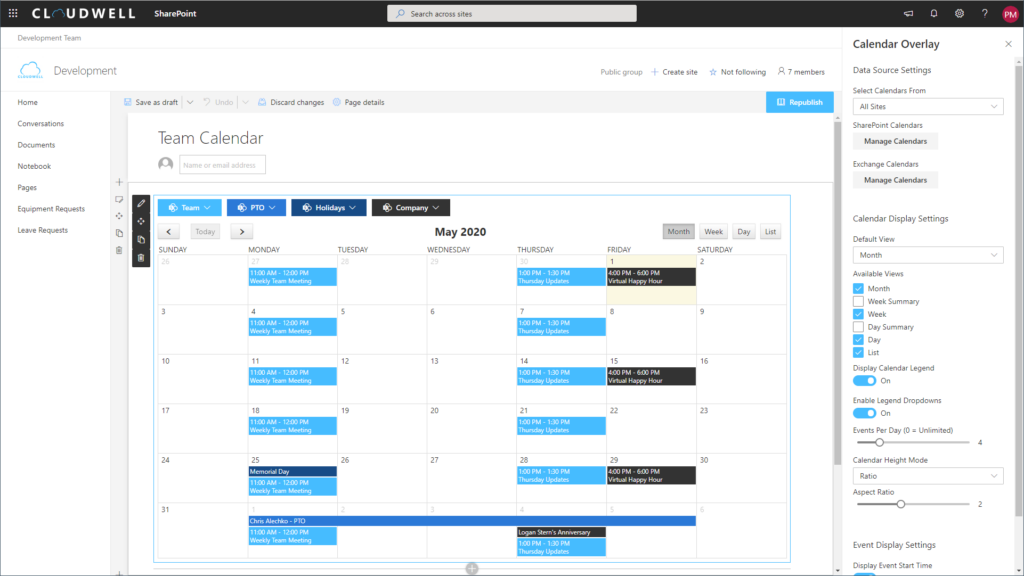Click the add web part plus below calendar
Screen dimensions: 1024x576
[472, 569]
